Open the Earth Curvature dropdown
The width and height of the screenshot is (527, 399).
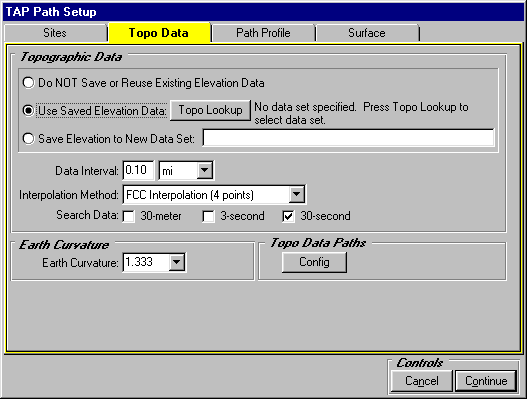[x=177, y=262]
